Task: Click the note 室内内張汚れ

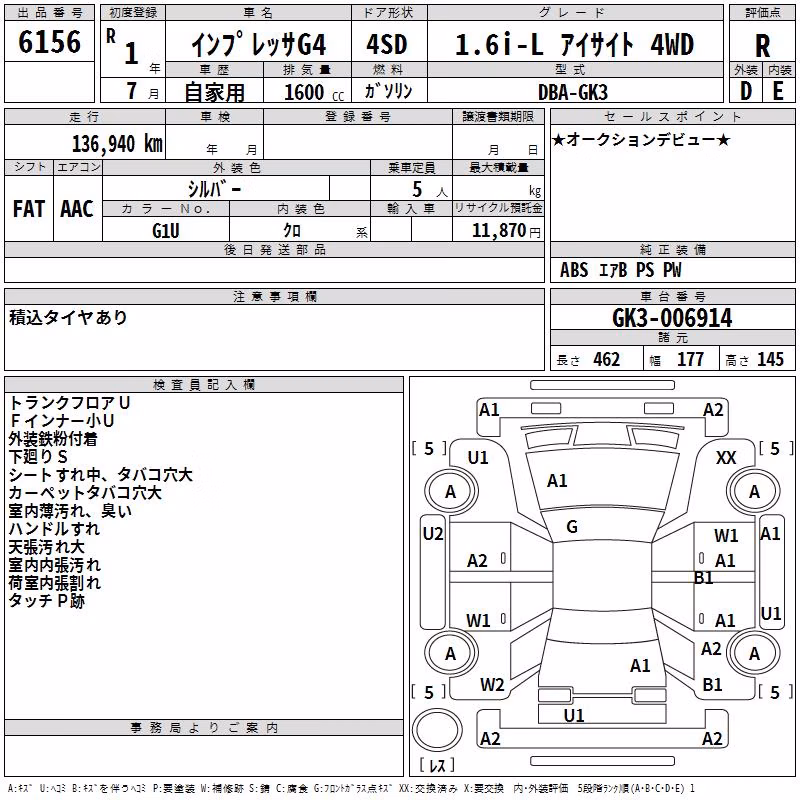Action: 55,565
